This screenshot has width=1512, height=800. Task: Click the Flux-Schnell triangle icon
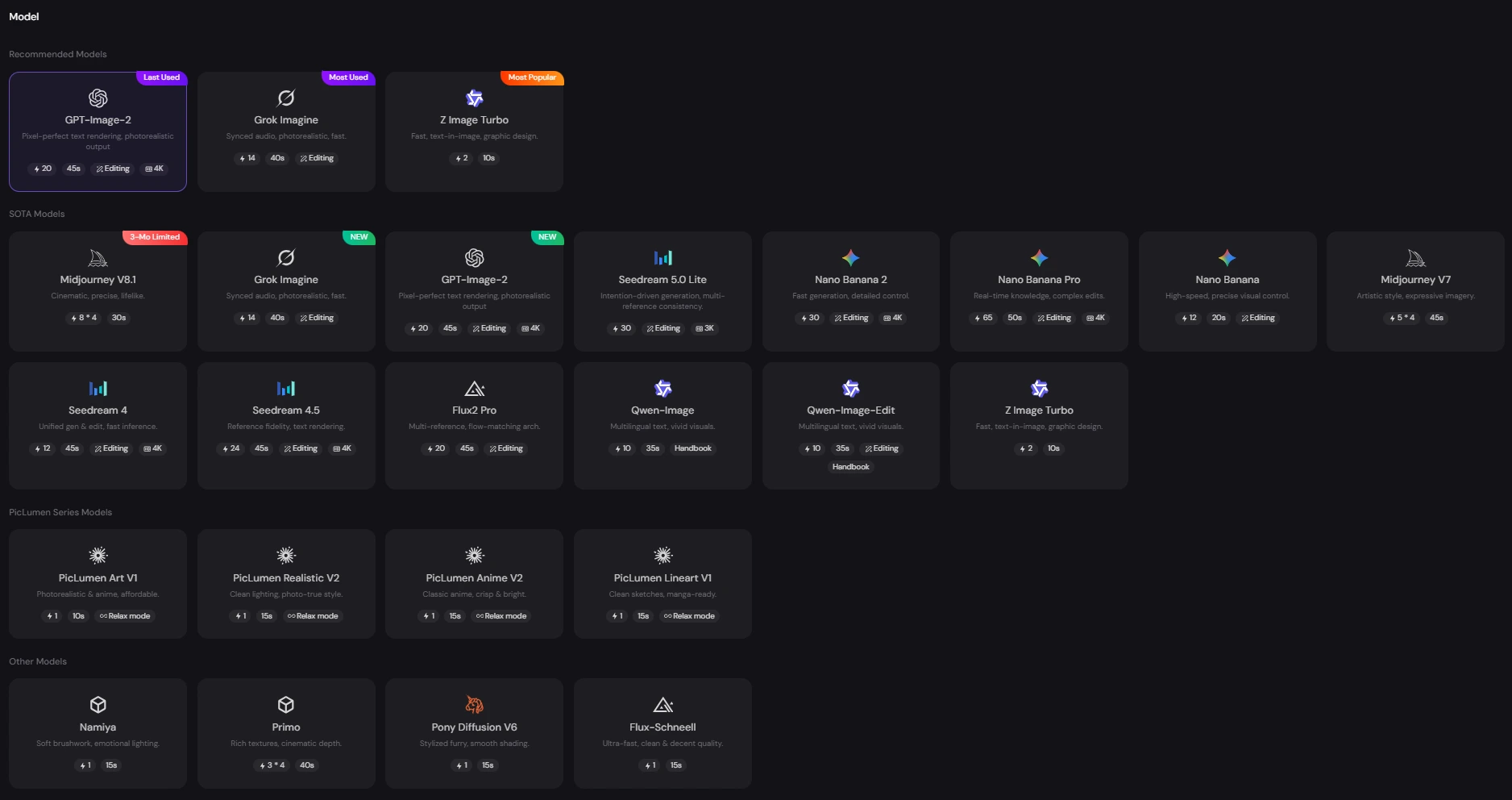[663, 705]
